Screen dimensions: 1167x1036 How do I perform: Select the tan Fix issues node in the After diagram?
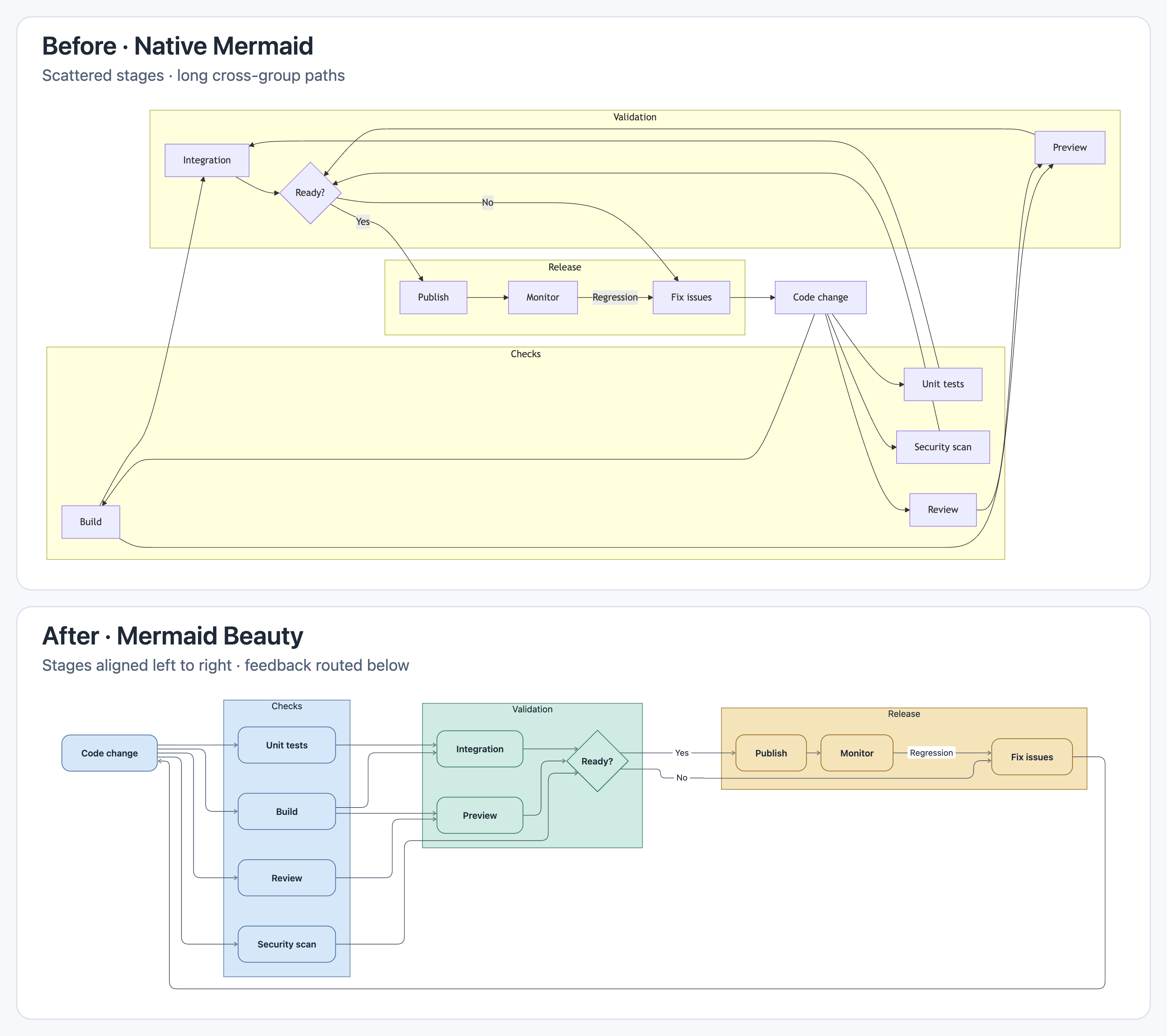point(1032,757)
